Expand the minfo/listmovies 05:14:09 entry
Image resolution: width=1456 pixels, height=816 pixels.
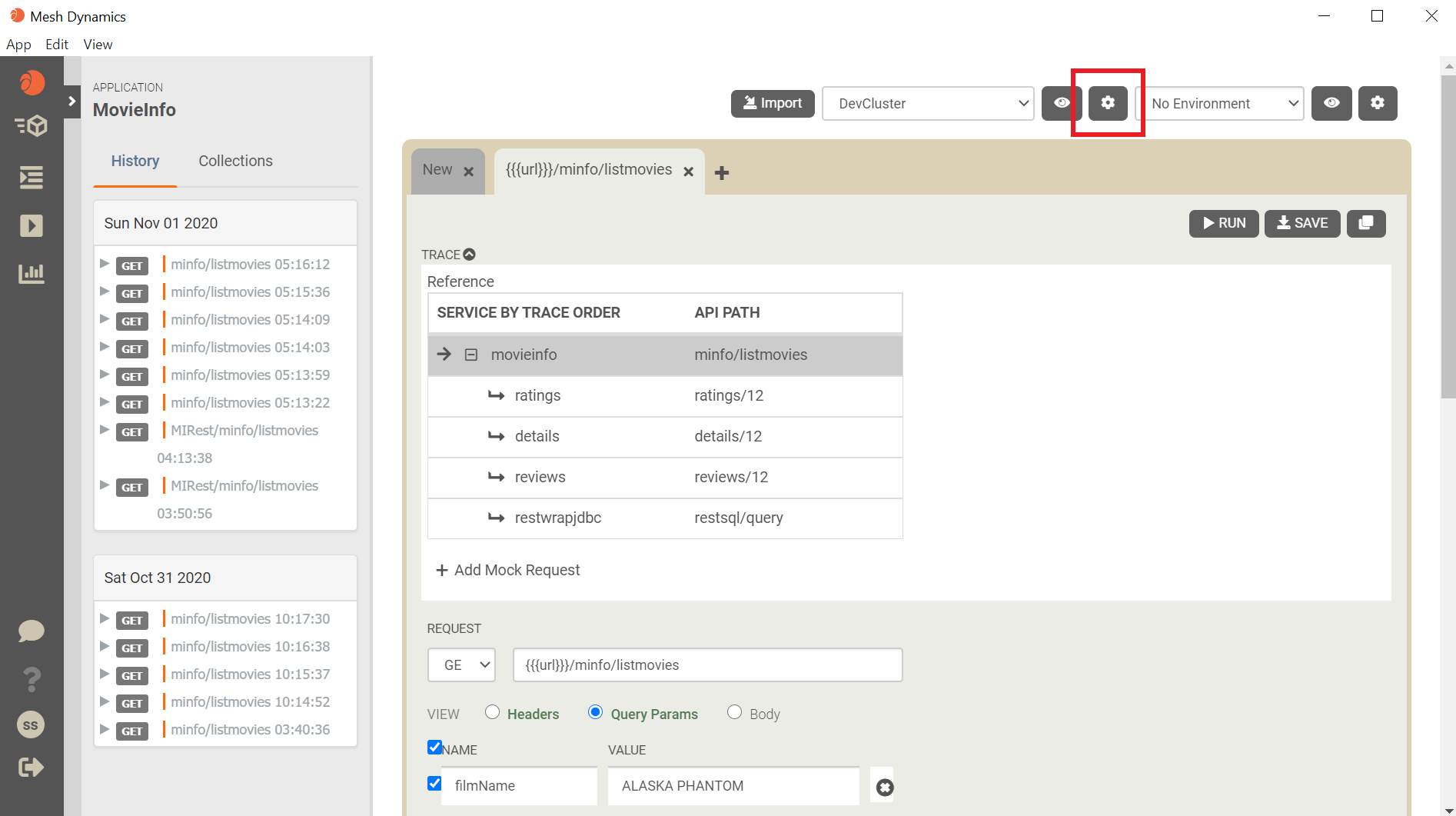coord(105,319)
